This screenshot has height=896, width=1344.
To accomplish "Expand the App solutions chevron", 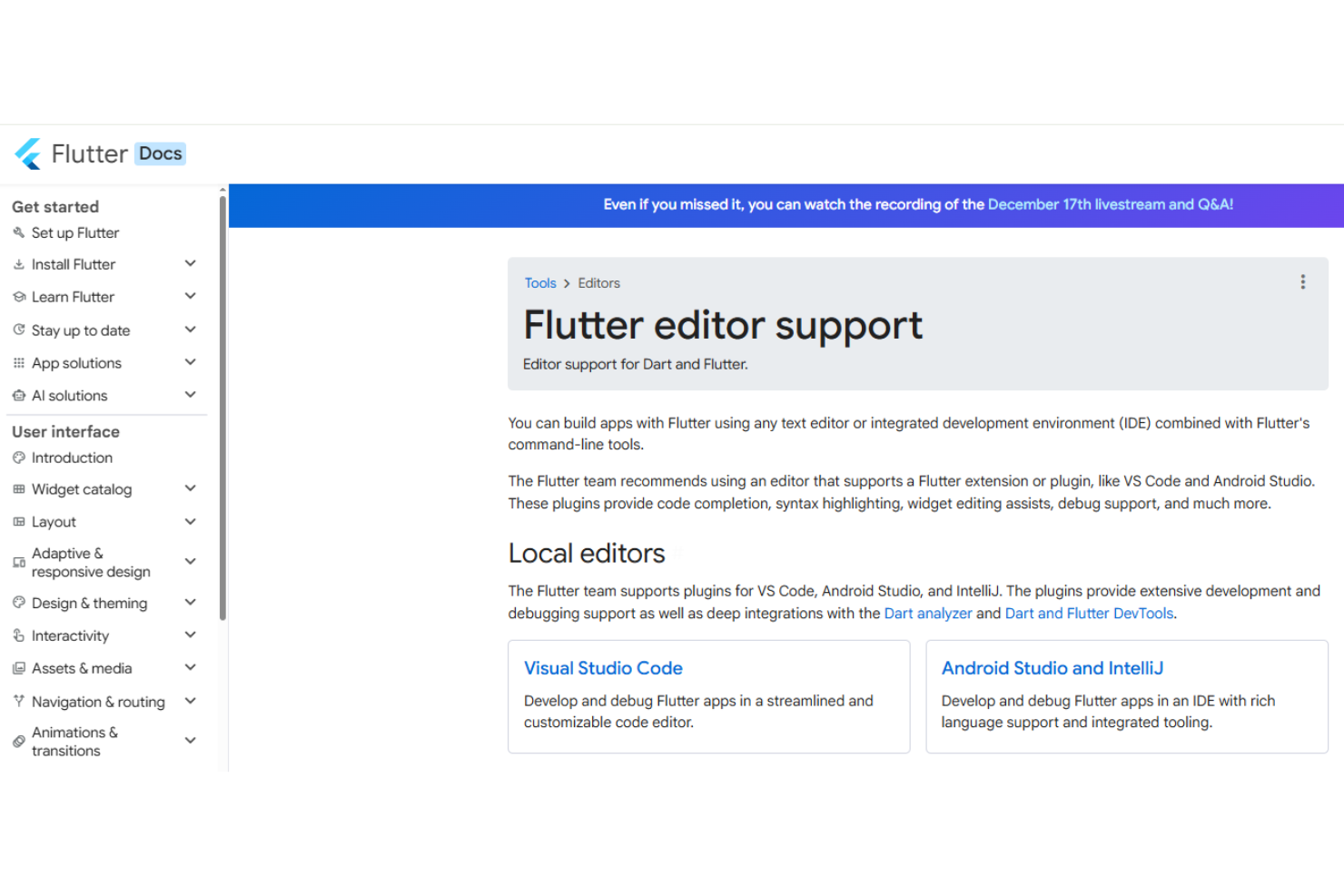I will (x=191, y=362).
